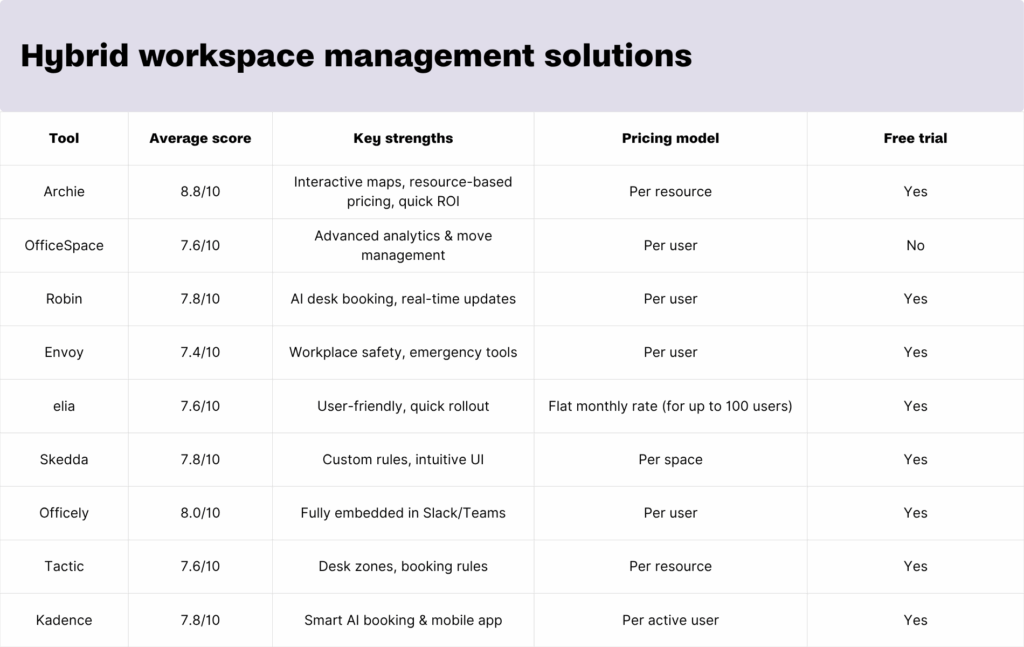Image resolution: width=1024 pixels, height=647 pixels.
Task: Click the '7.4/10' score cell
Action: (x=200, y=353)
